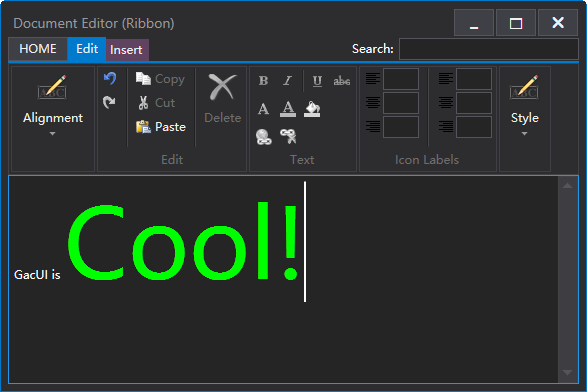Image resolution: width=587 pixels, height=392 pixels.
Task: Open the Style dropdown button
Action: pyautogui.click(x=524, y=119)
